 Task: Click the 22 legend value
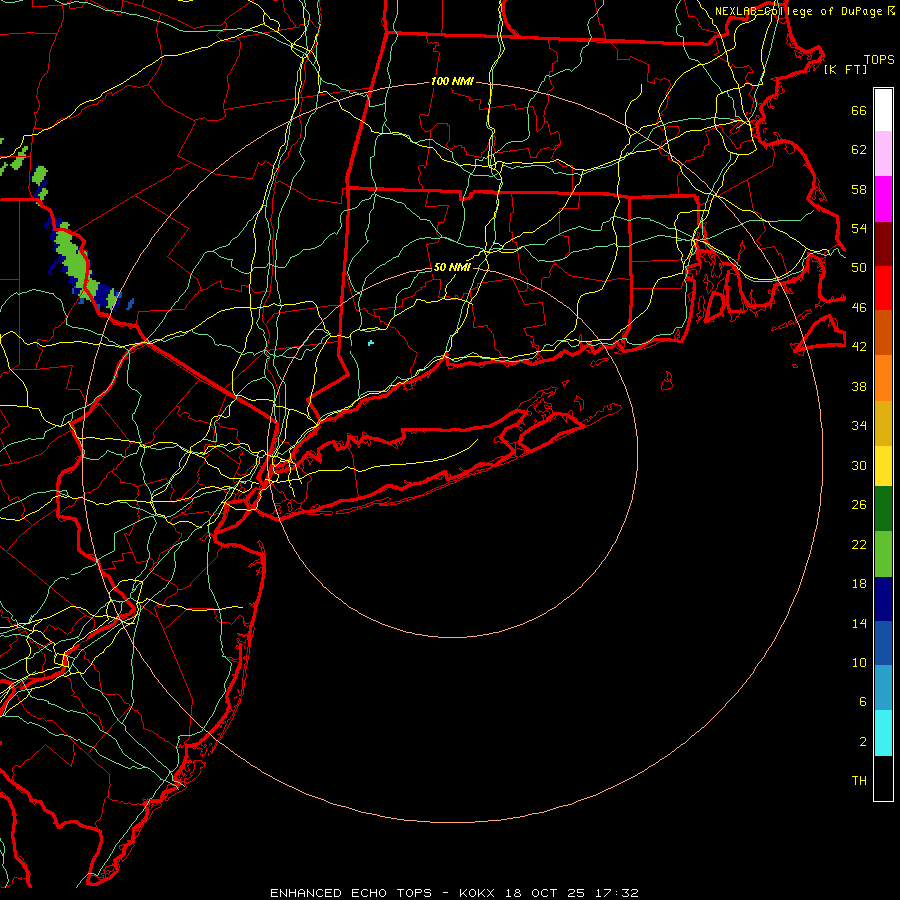859,544
